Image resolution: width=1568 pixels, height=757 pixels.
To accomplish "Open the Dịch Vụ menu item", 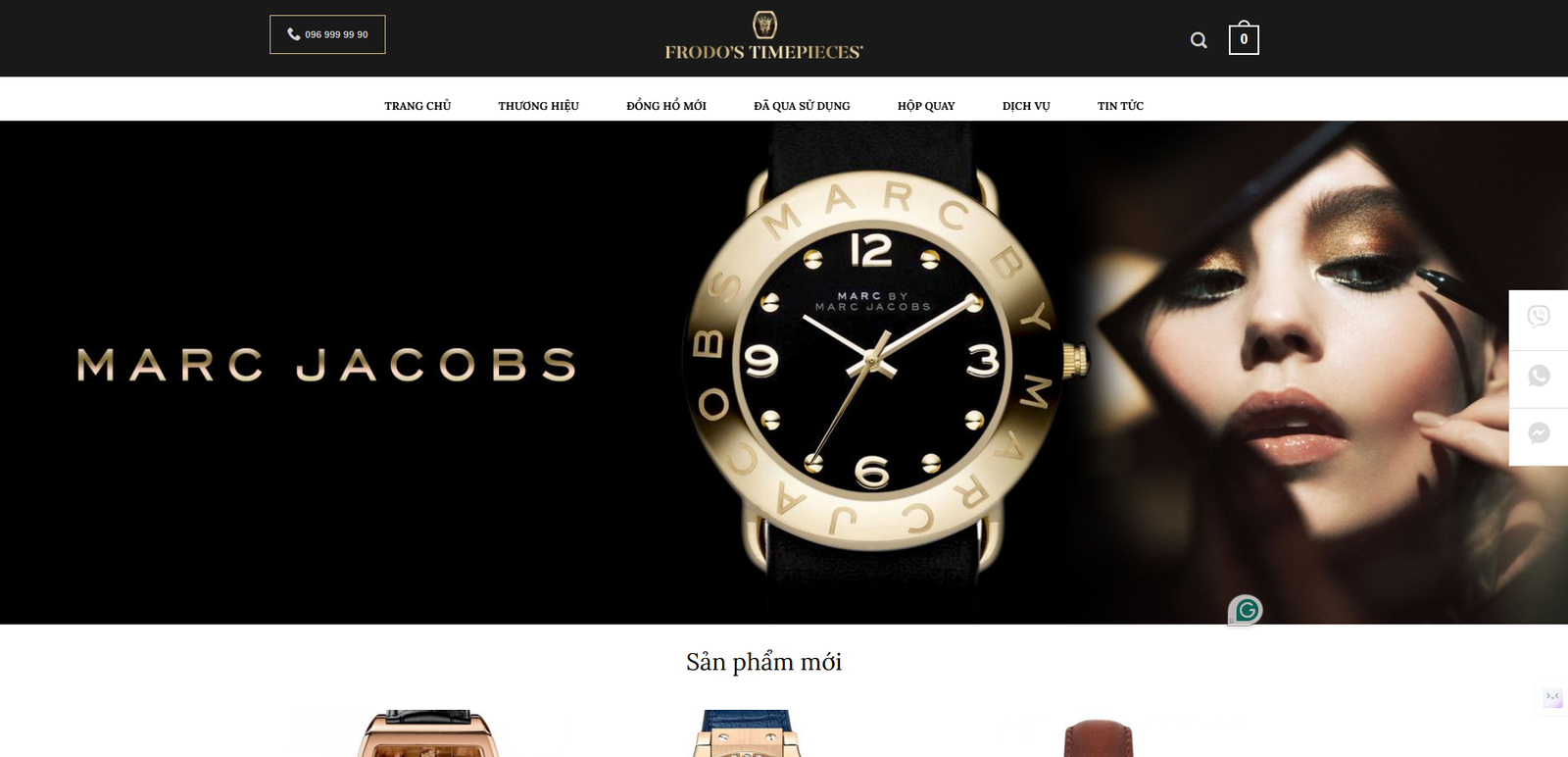I will tap(1026, 106).
